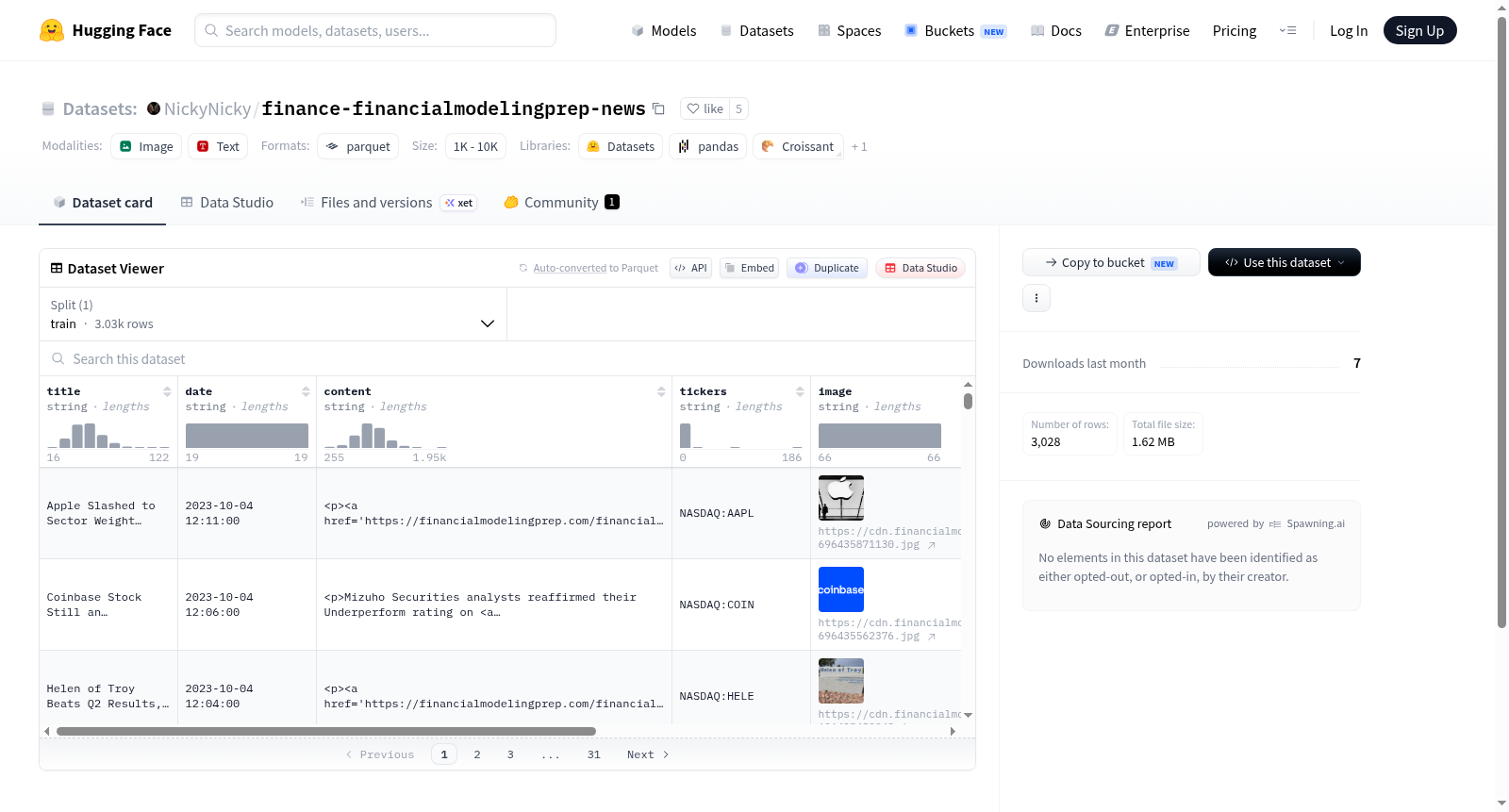
Task: Open the Data Studio button in viewer header
Action: (x=920, y=268)
